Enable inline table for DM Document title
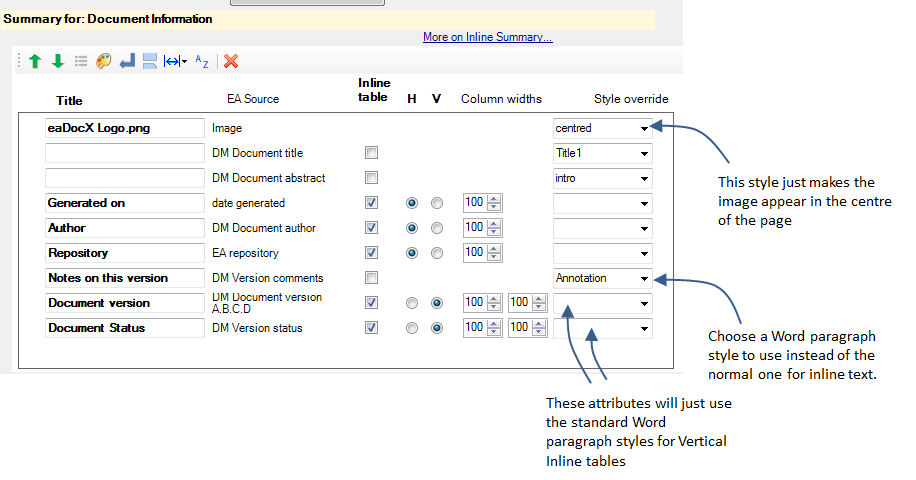The height and width of the screenshot is (480, 916). coord(371,152)
